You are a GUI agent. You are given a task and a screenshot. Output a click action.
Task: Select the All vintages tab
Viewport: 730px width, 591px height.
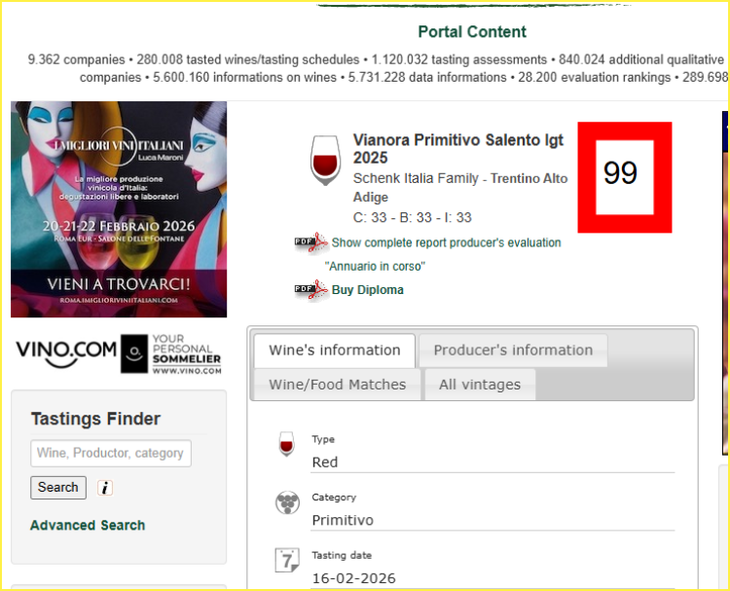480,385
